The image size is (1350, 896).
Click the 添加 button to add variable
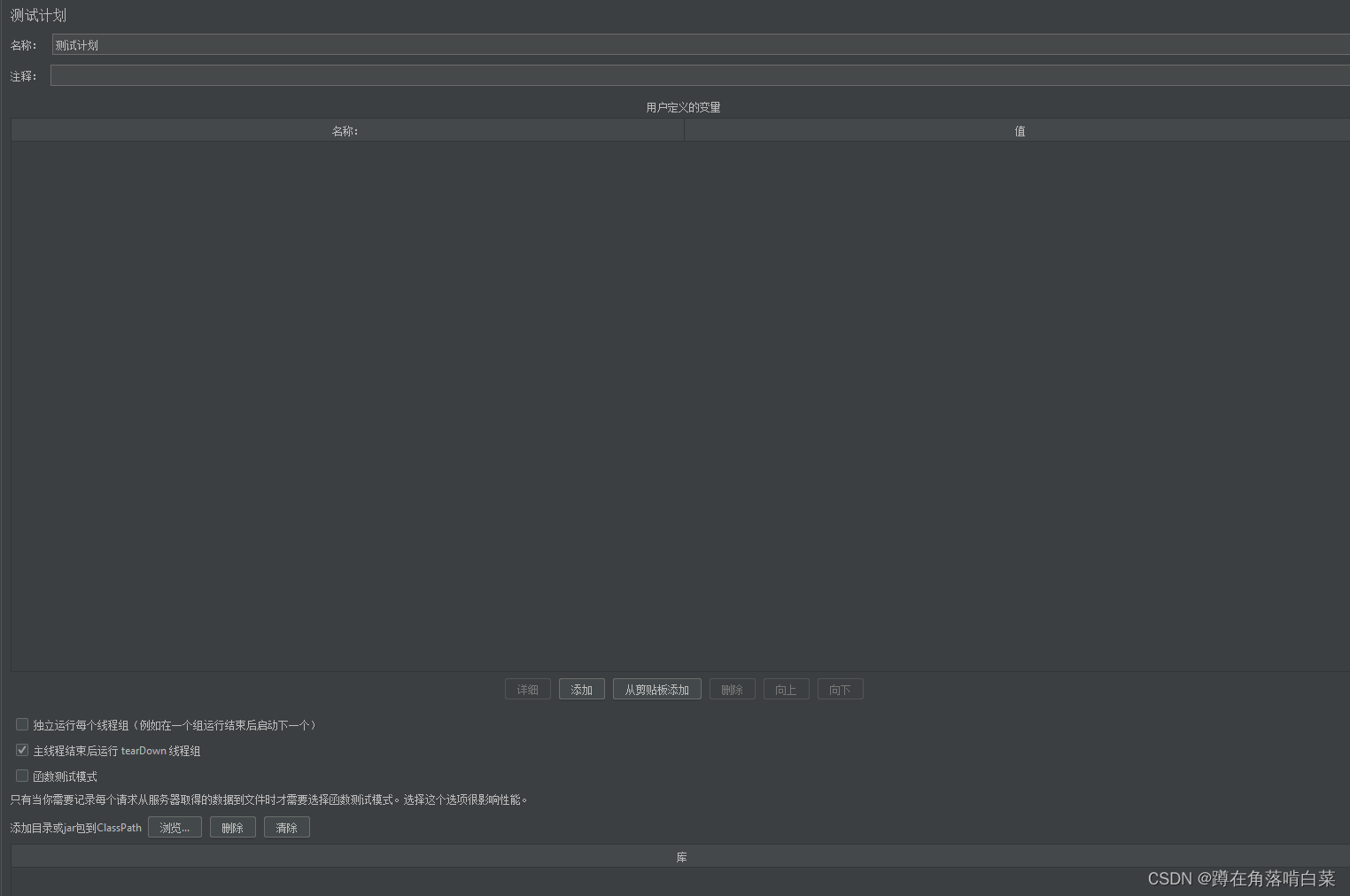pos(582,690)
